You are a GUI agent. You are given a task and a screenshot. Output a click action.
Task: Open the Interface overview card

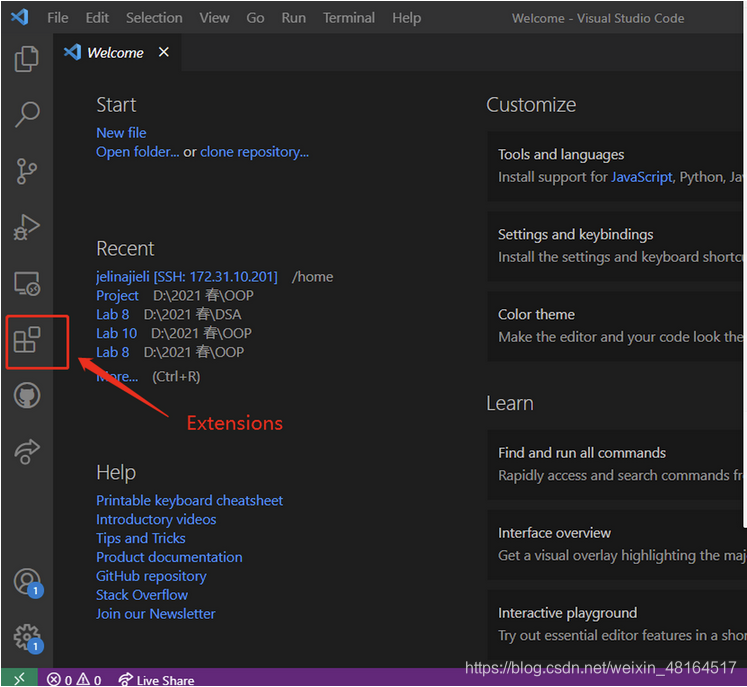pos(616,544)
